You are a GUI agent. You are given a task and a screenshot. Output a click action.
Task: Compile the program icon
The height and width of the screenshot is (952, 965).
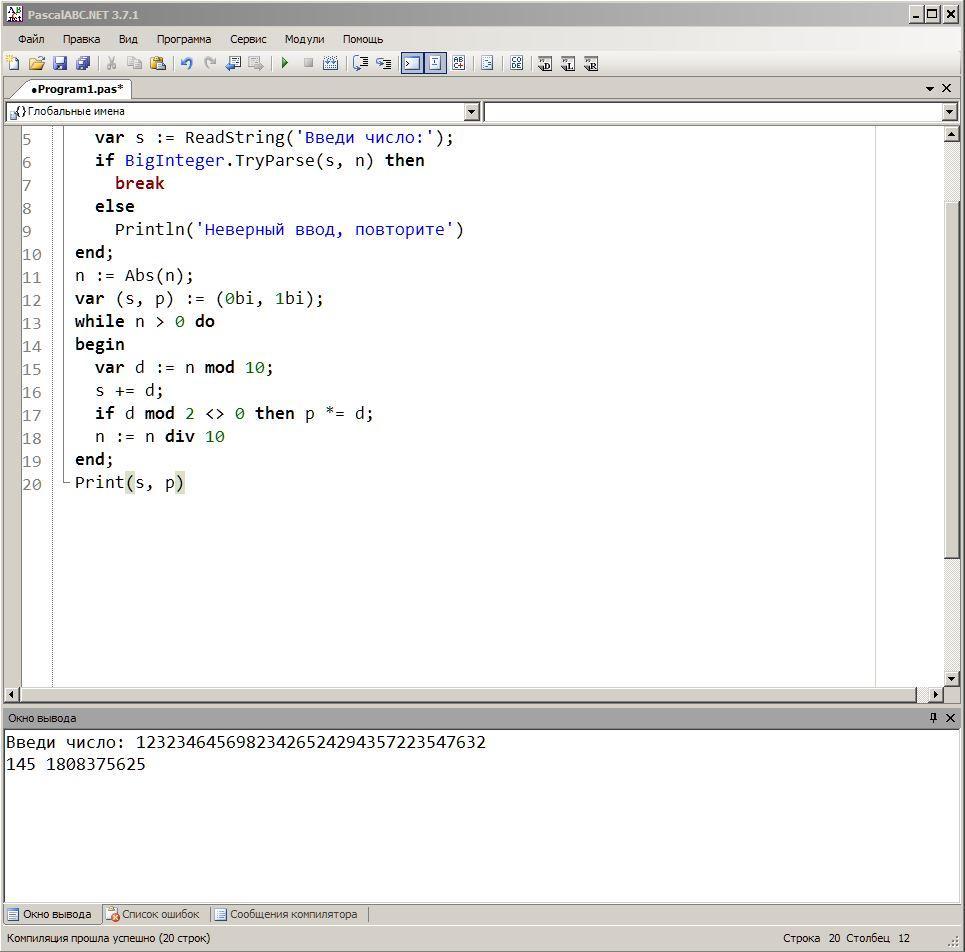coord(330,63)
